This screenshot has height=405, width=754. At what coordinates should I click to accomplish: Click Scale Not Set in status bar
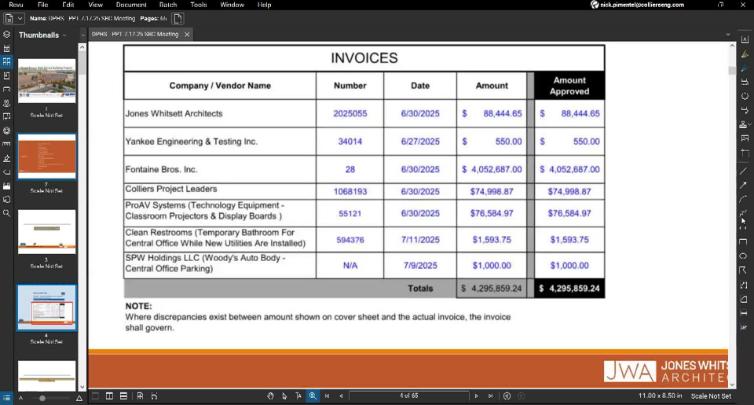[711, 396]
